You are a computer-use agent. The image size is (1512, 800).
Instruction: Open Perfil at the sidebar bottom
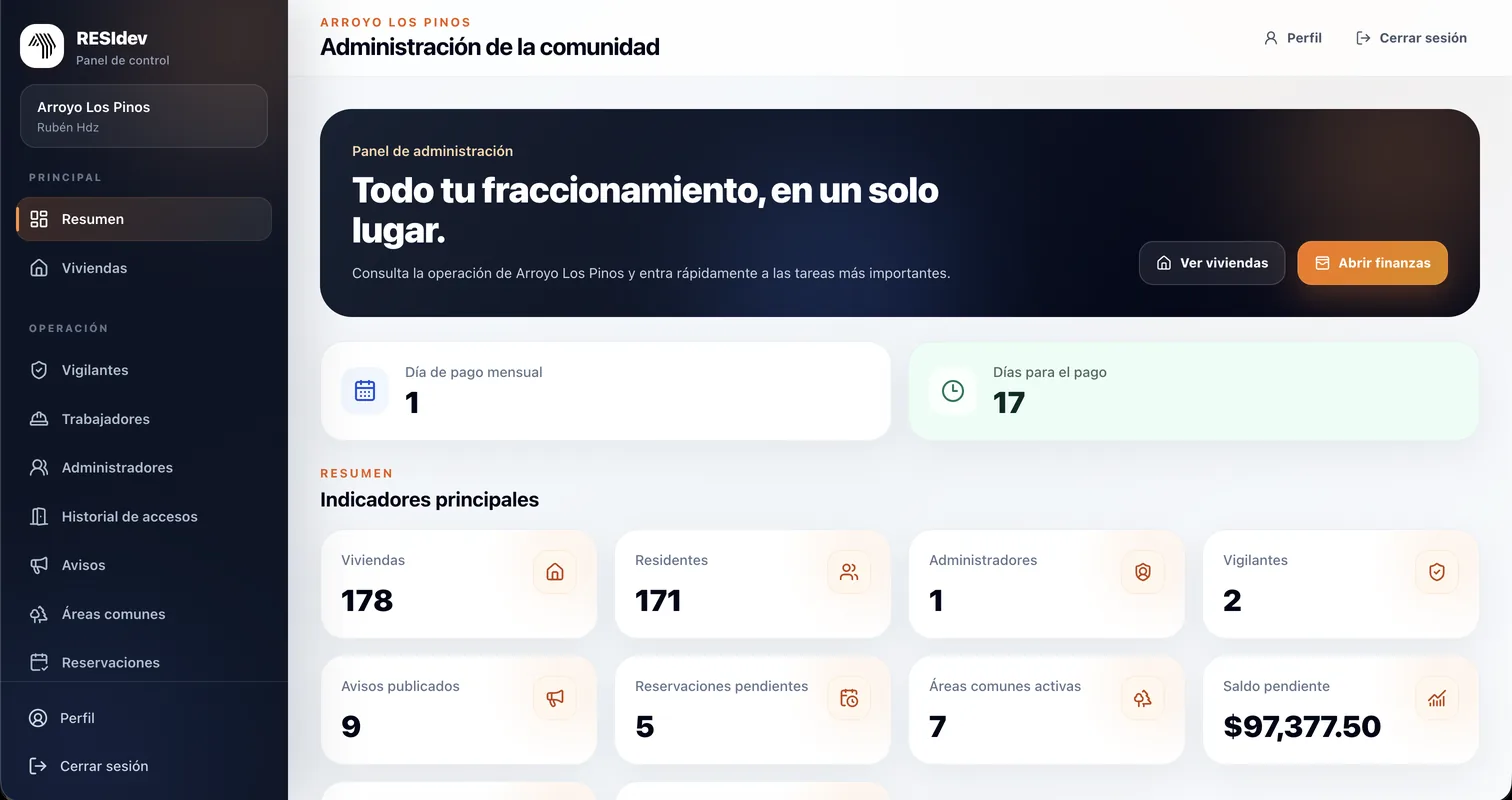pos(144,718)
